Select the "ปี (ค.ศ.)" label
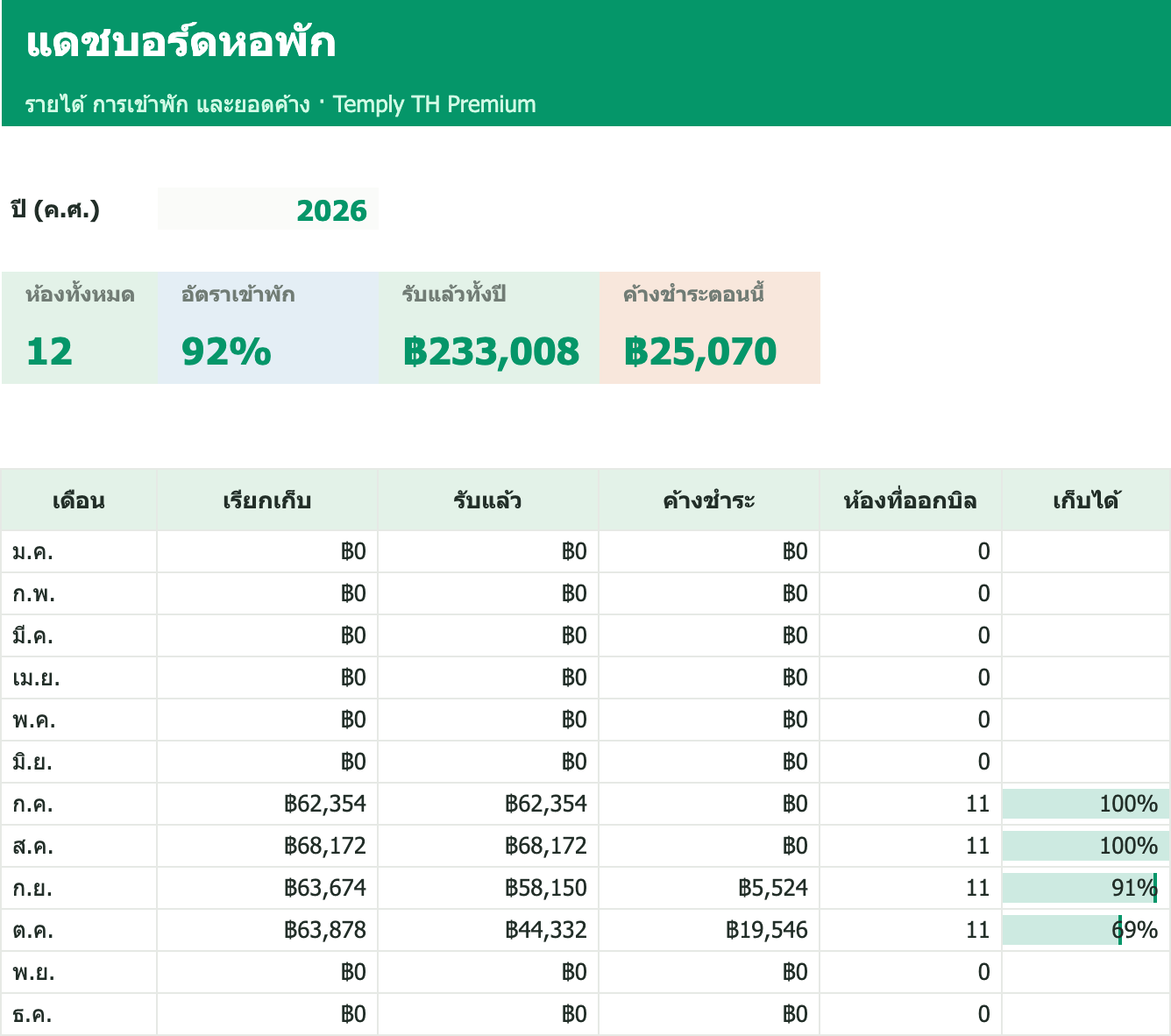Viewport: 1171px width, 1036px height. (55, 210)
